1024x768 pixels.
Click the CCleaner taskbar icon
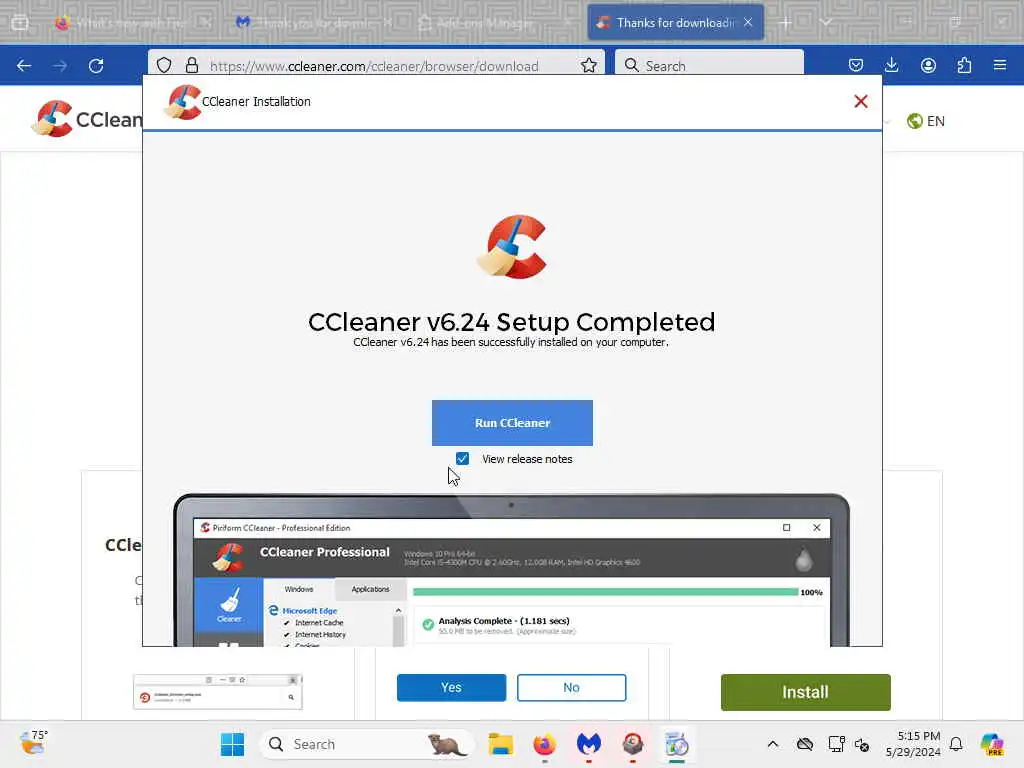click(x=632, y=744)
